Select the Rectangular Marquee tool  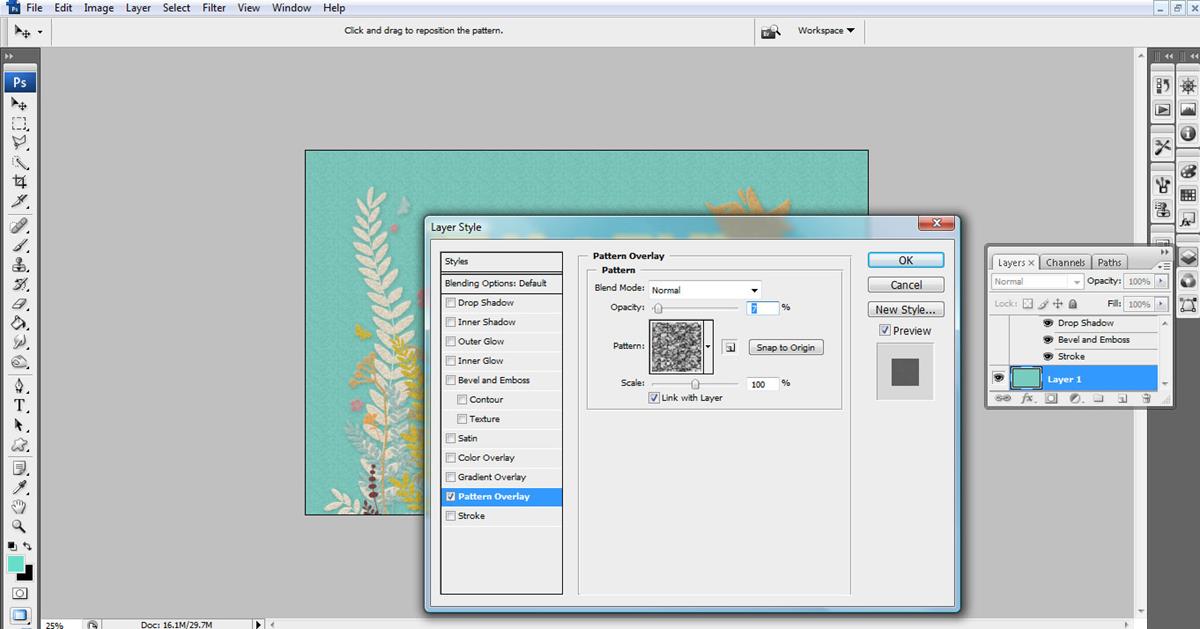coord(19,124)
